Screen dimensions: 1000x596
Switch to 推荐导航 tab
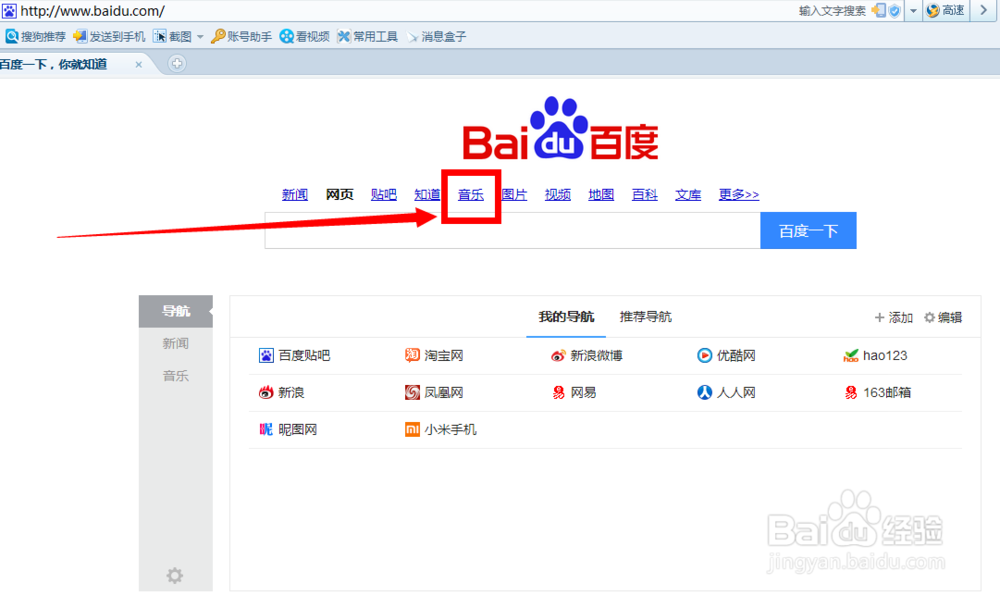645,317
